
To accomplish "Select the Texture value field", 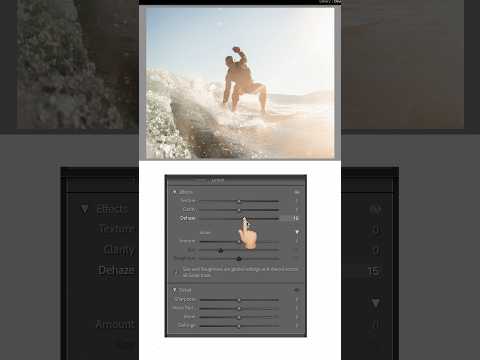I will (296, 201).
